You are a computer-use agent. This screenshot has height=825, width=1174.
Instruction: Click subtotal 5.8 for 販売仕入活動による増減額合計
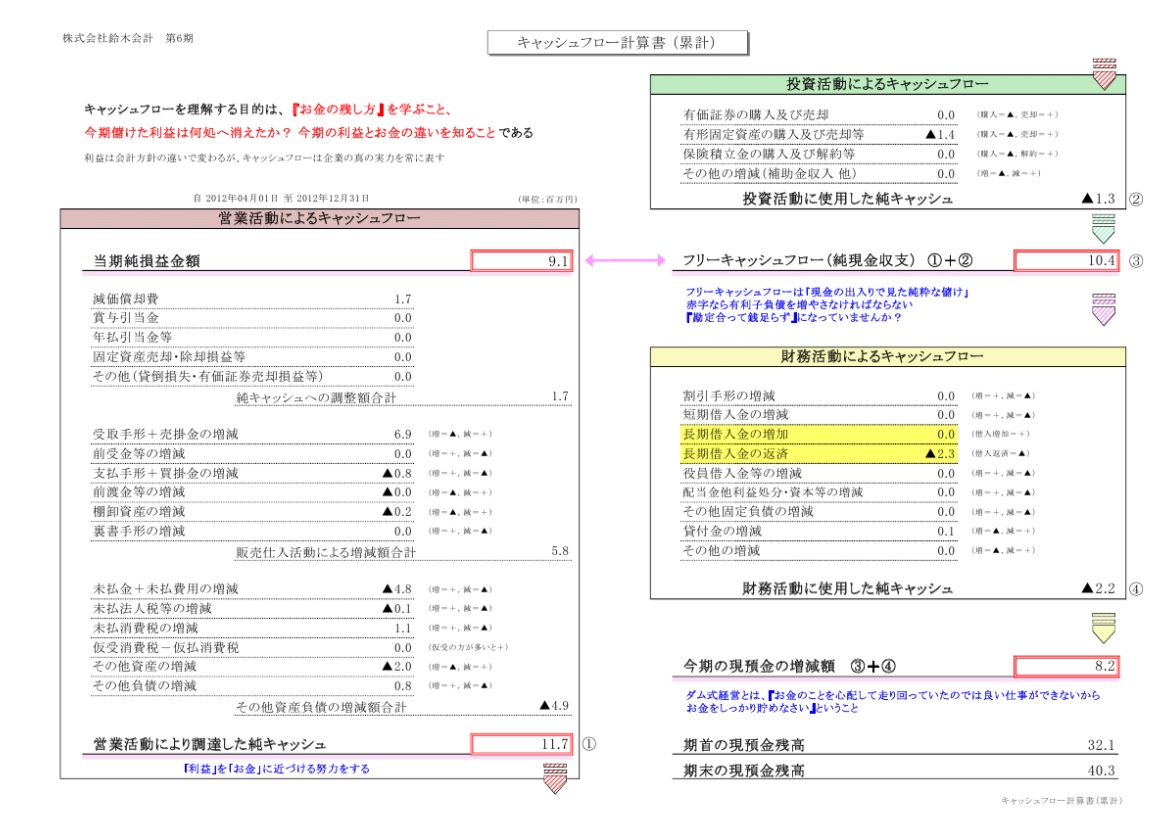point(560,550)
